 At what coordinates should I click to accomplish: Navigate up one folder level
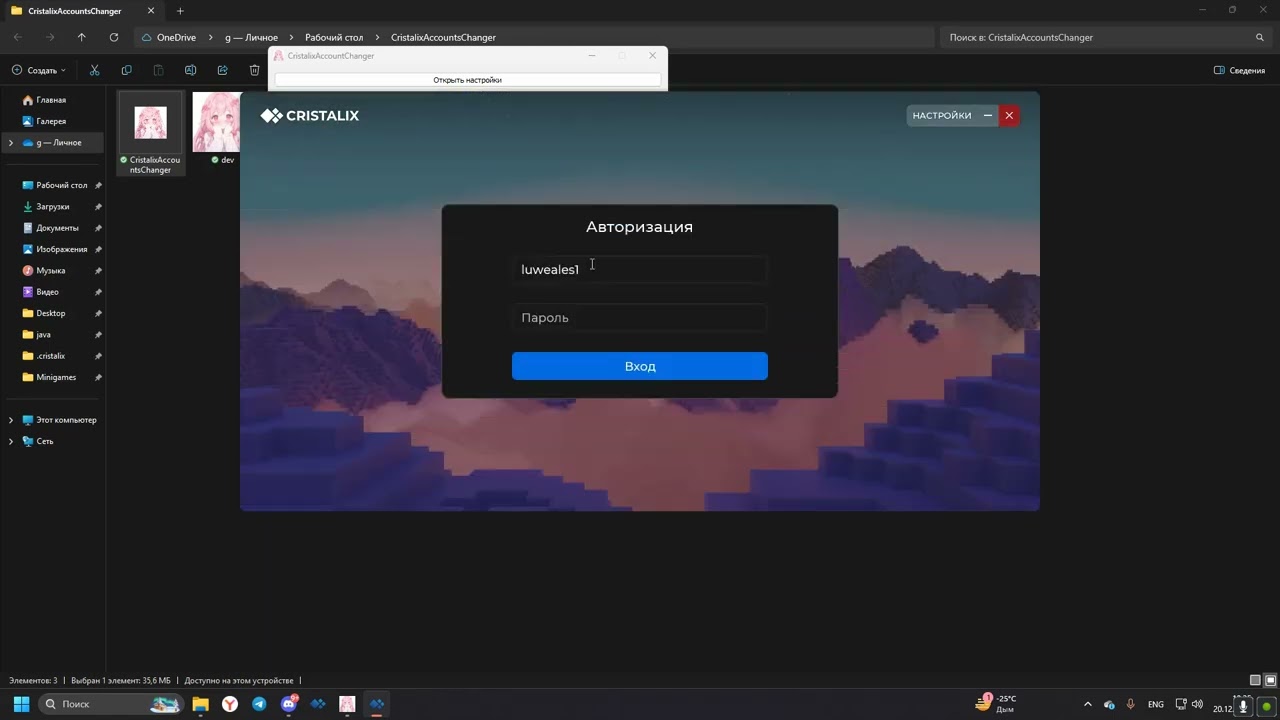(x=82, y=37)
